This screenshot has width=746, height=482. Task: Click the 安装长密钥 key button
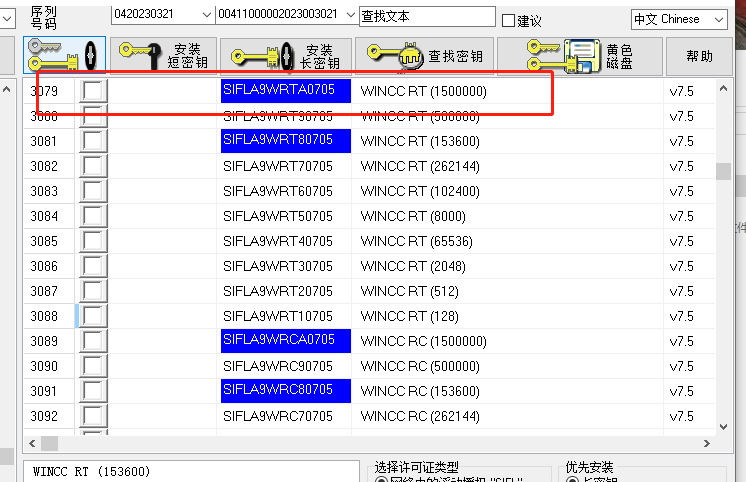click(285, 56)
